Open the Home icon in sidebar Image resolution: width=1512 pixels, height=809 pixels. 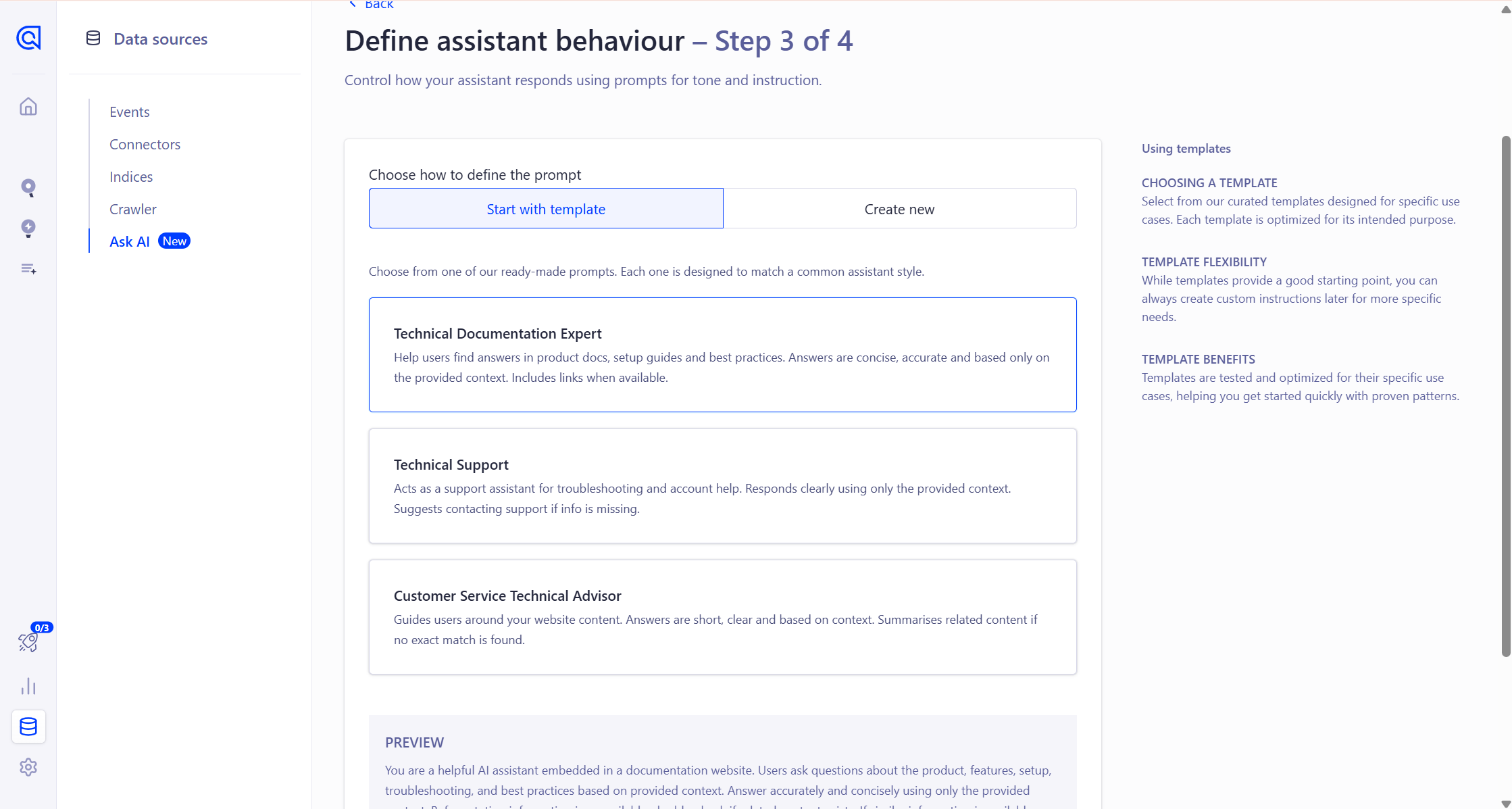coord(28,107)
